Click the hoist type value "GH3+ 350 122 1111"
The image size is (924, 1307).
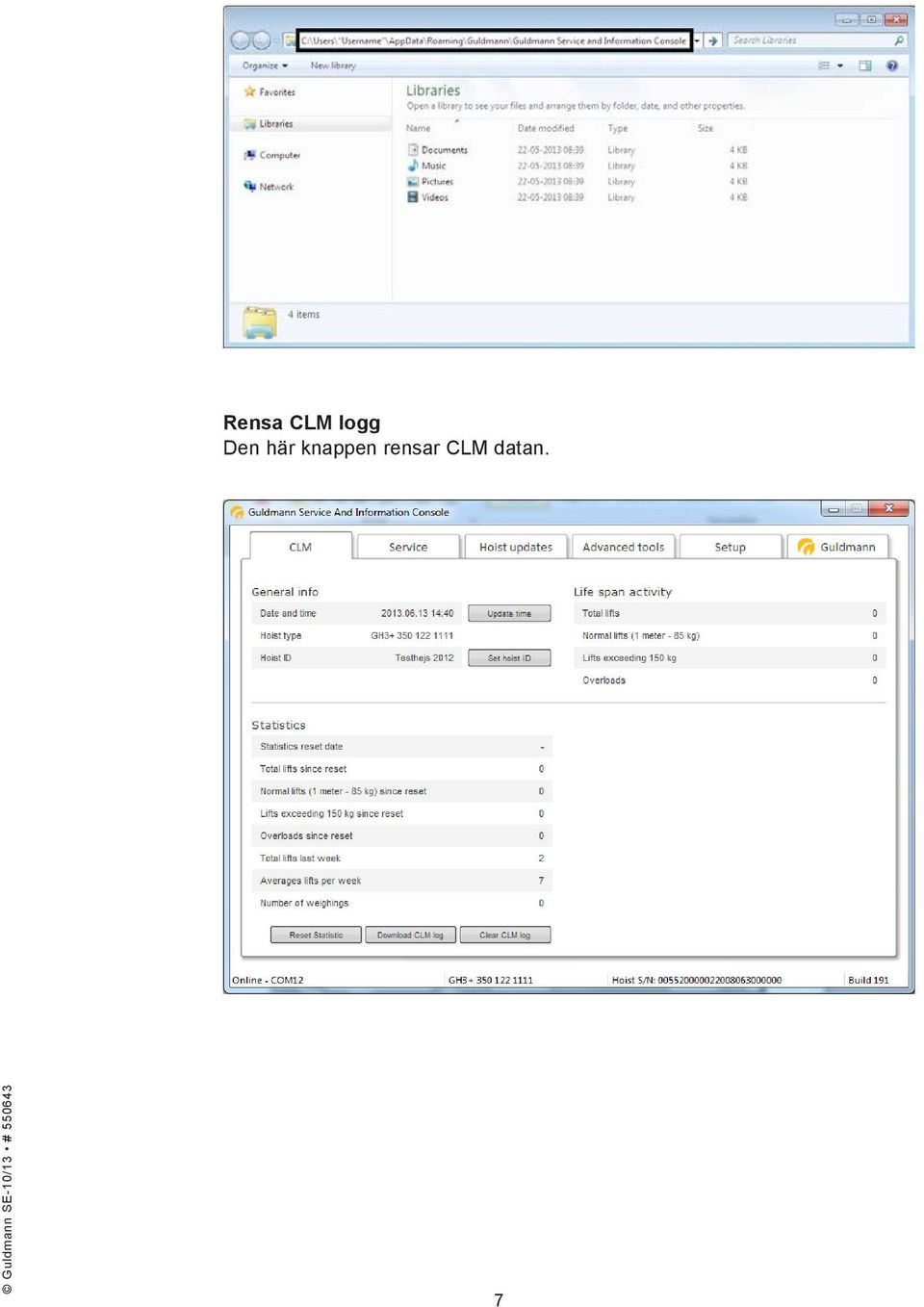[412, 635]
